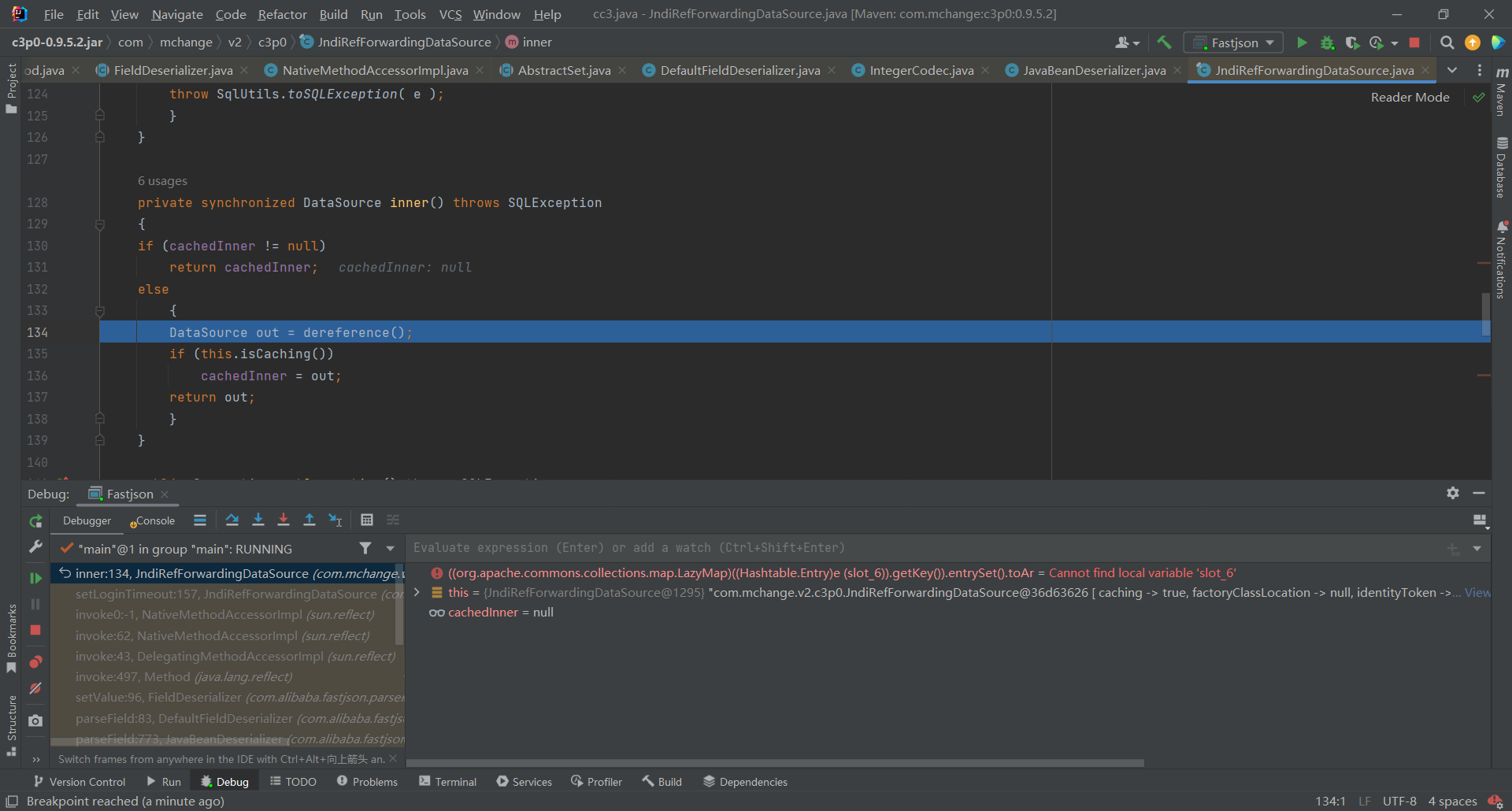
Task: Start debugging Fastjson with the bug icon
Action: point(1327,43)
